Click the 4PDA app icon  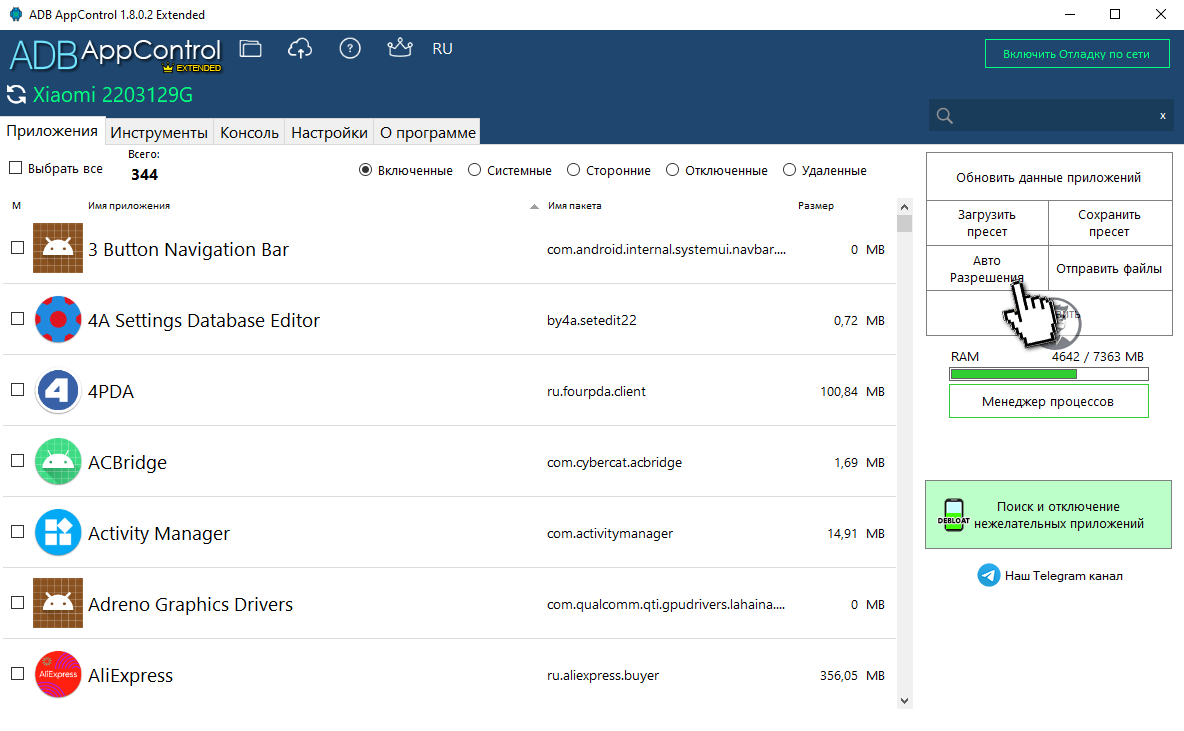pos(58,390)
